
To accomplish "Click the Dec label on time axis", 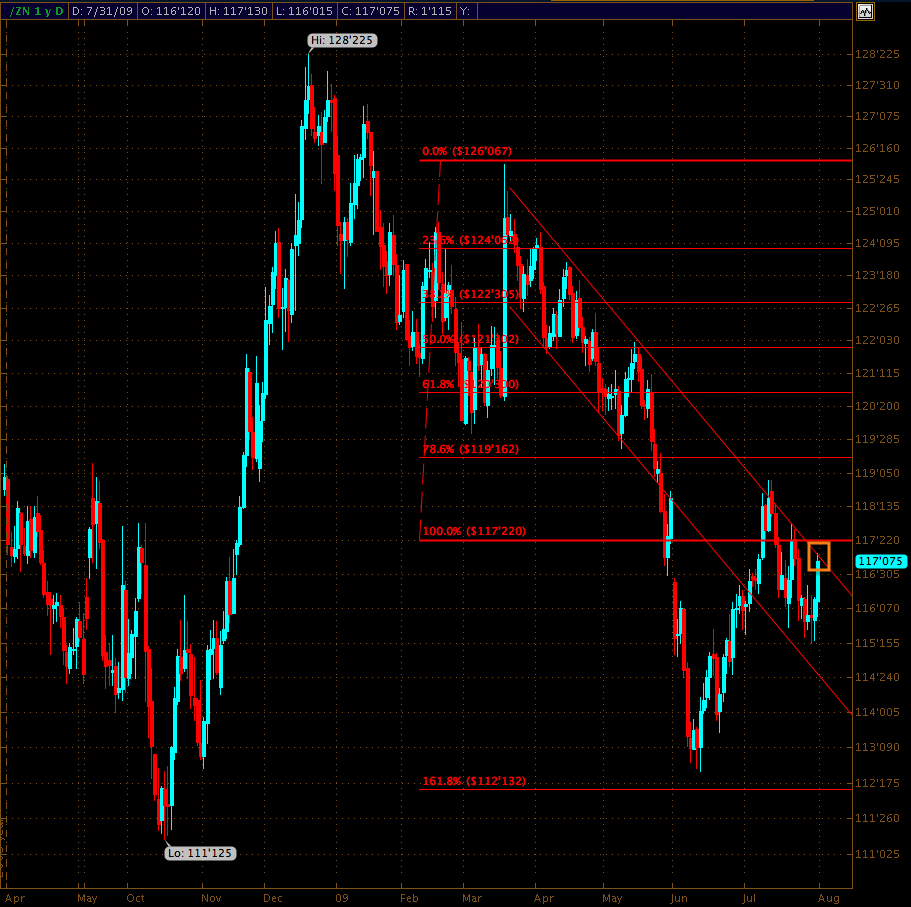I will (x=272, y=898).
